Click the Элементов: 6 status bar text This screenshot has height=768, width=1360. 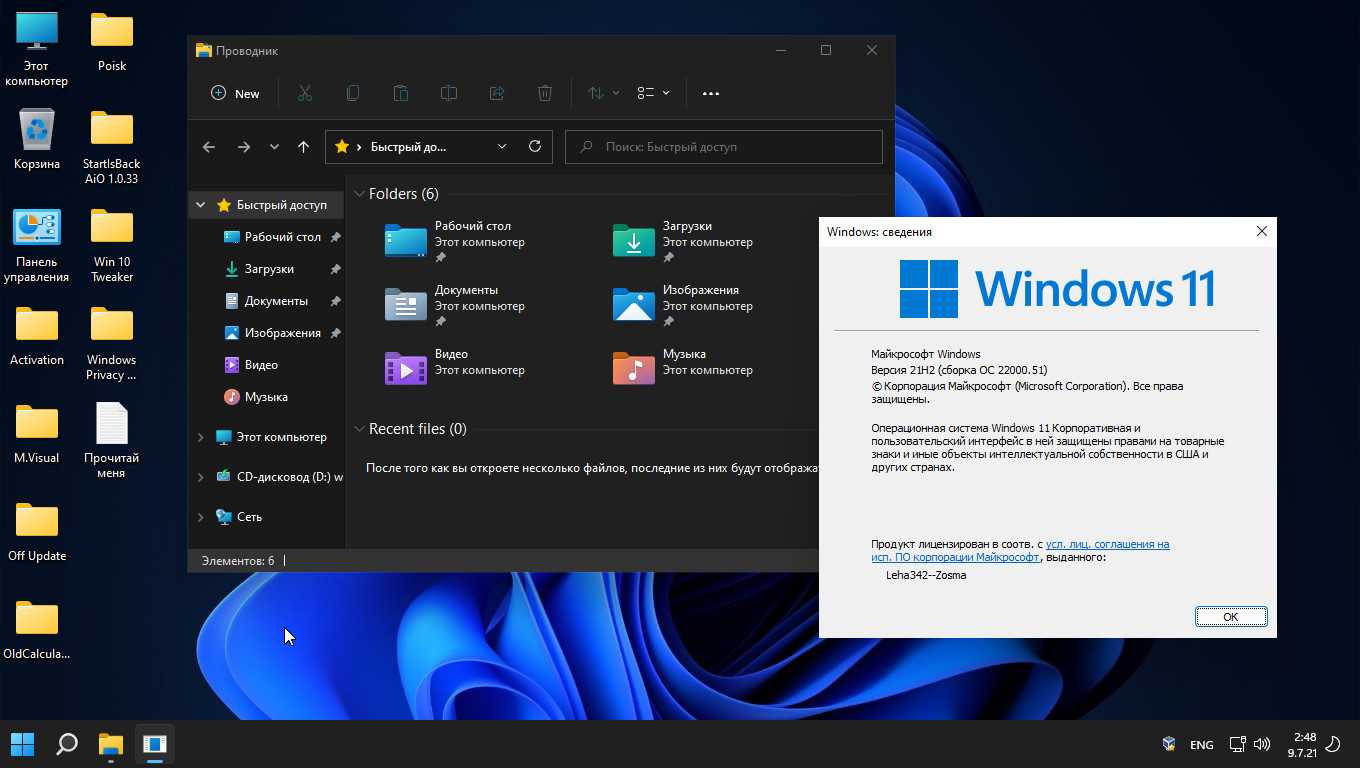pyautogui.click(x=237, y=561)
